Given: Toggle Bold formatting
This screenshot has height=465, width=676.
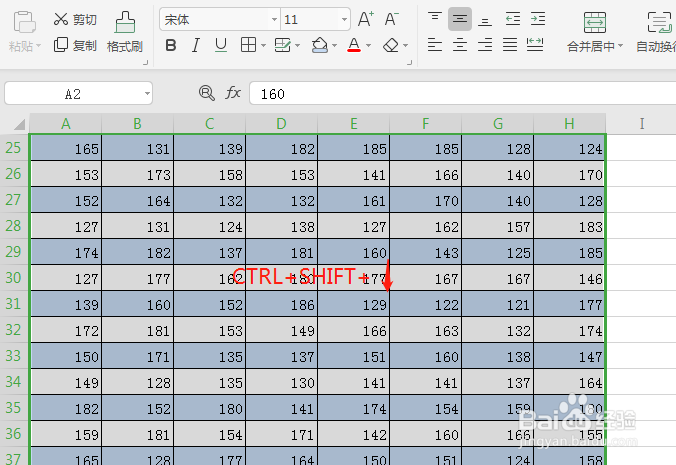Looking at the screenshot, I should (x=171, y=45).
